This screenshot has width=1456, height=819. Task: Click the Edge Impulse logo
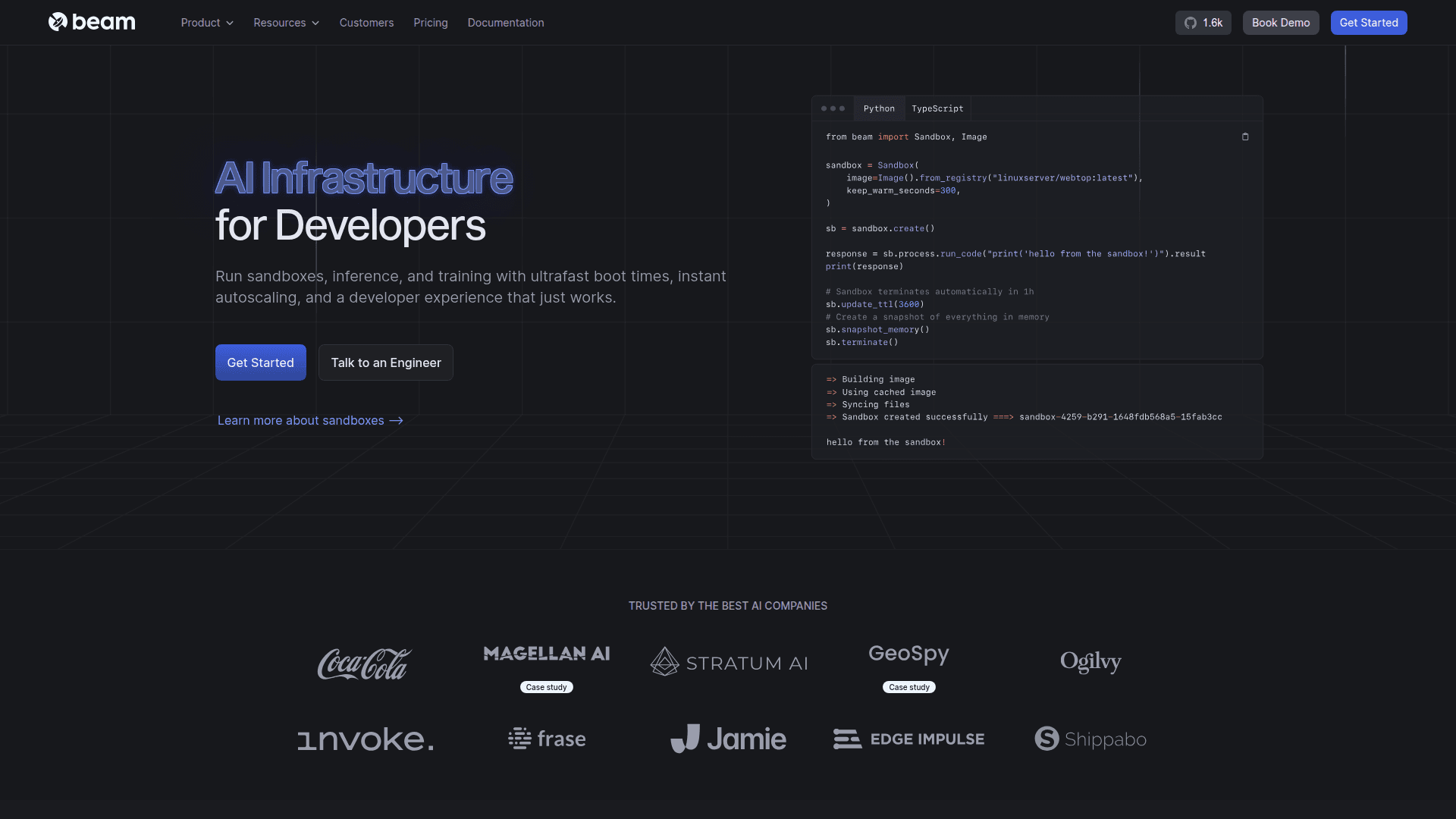[x=908, y=739]
